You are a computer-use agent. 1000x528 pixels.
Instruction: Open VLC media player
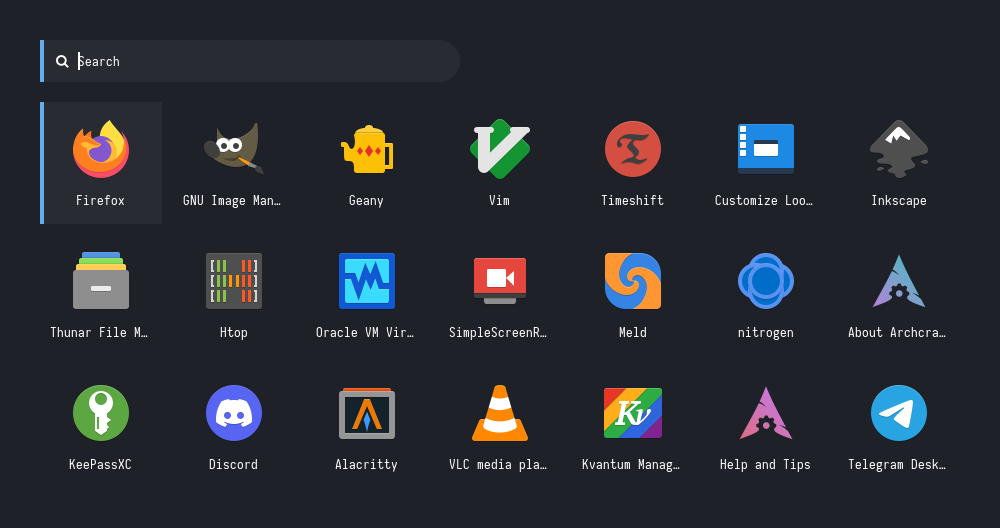(x=499, y=414)
